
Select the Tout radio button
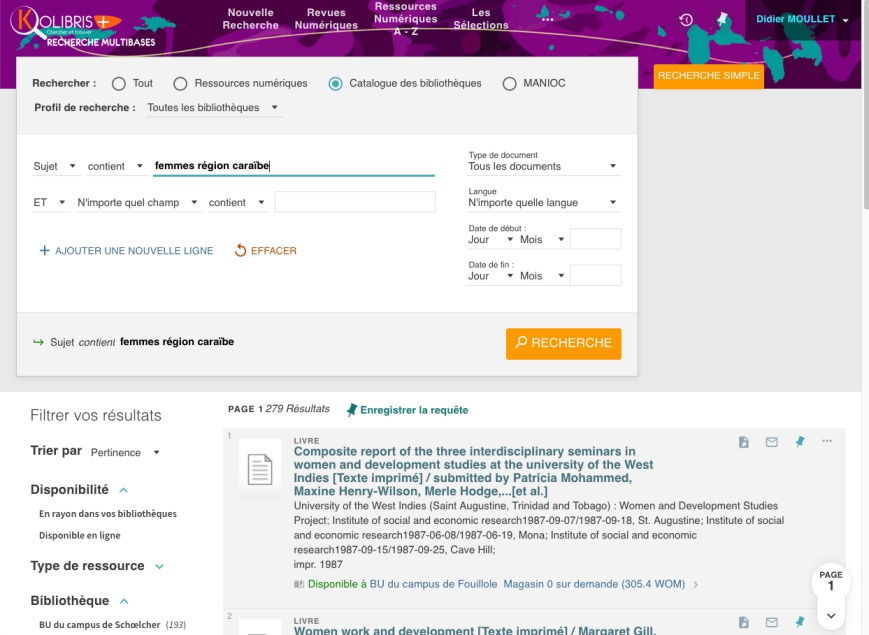click(x=119, y=84)
